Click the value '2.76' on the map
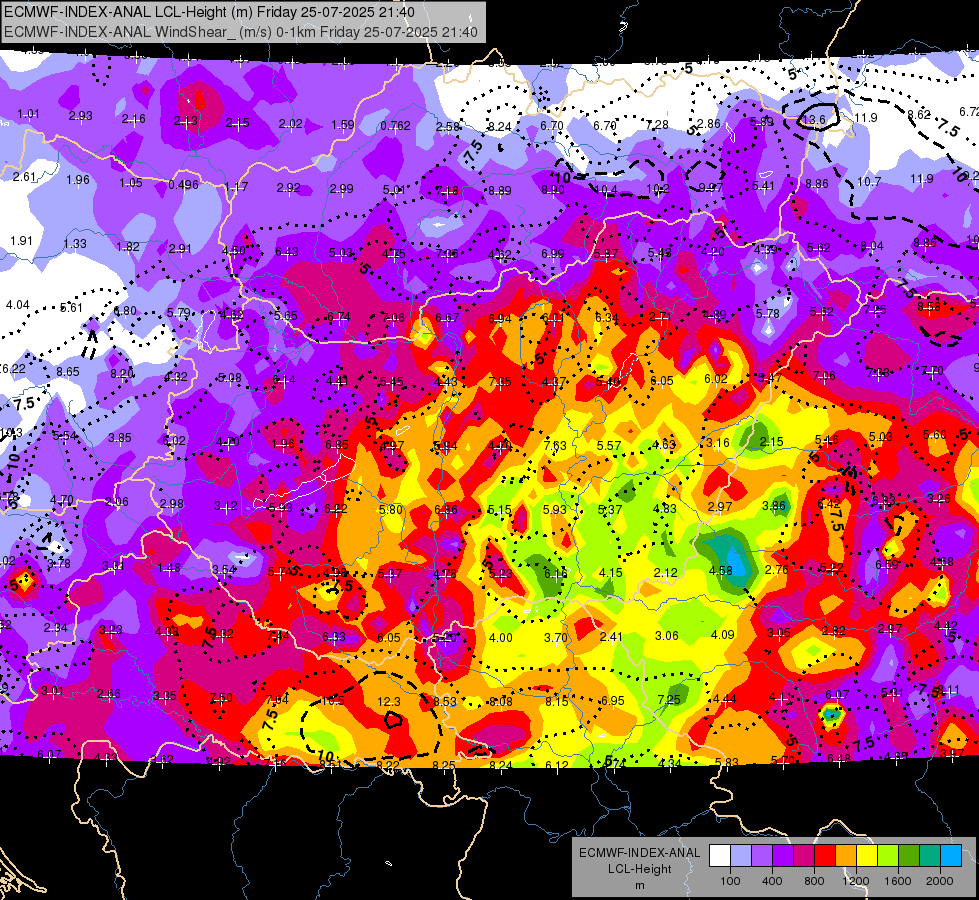The width and height of the screenshot is (979, 900). pyautogui.click(x=777, y=570)
